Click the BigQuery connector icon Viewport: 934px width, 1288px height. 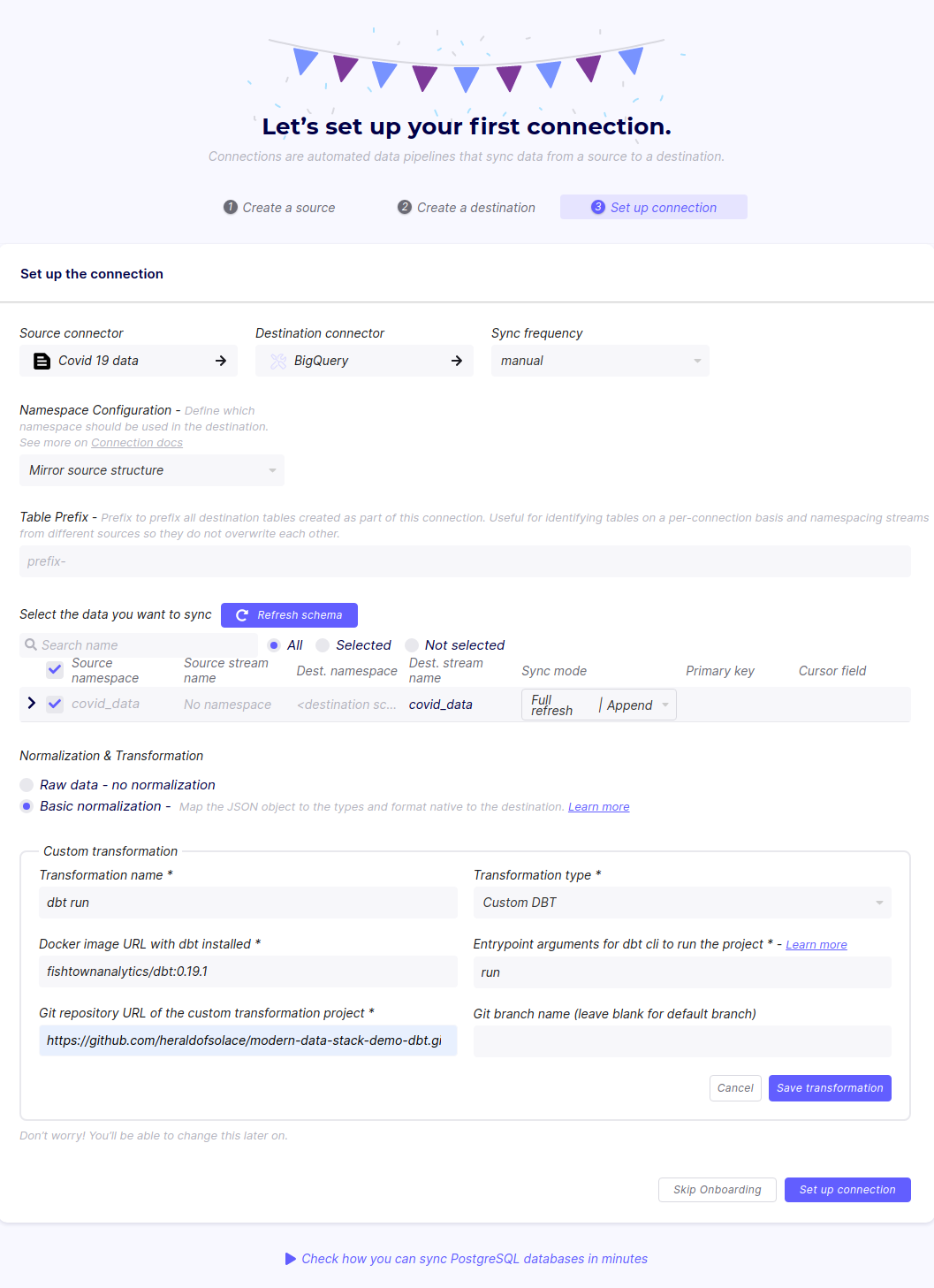point(277,361)
